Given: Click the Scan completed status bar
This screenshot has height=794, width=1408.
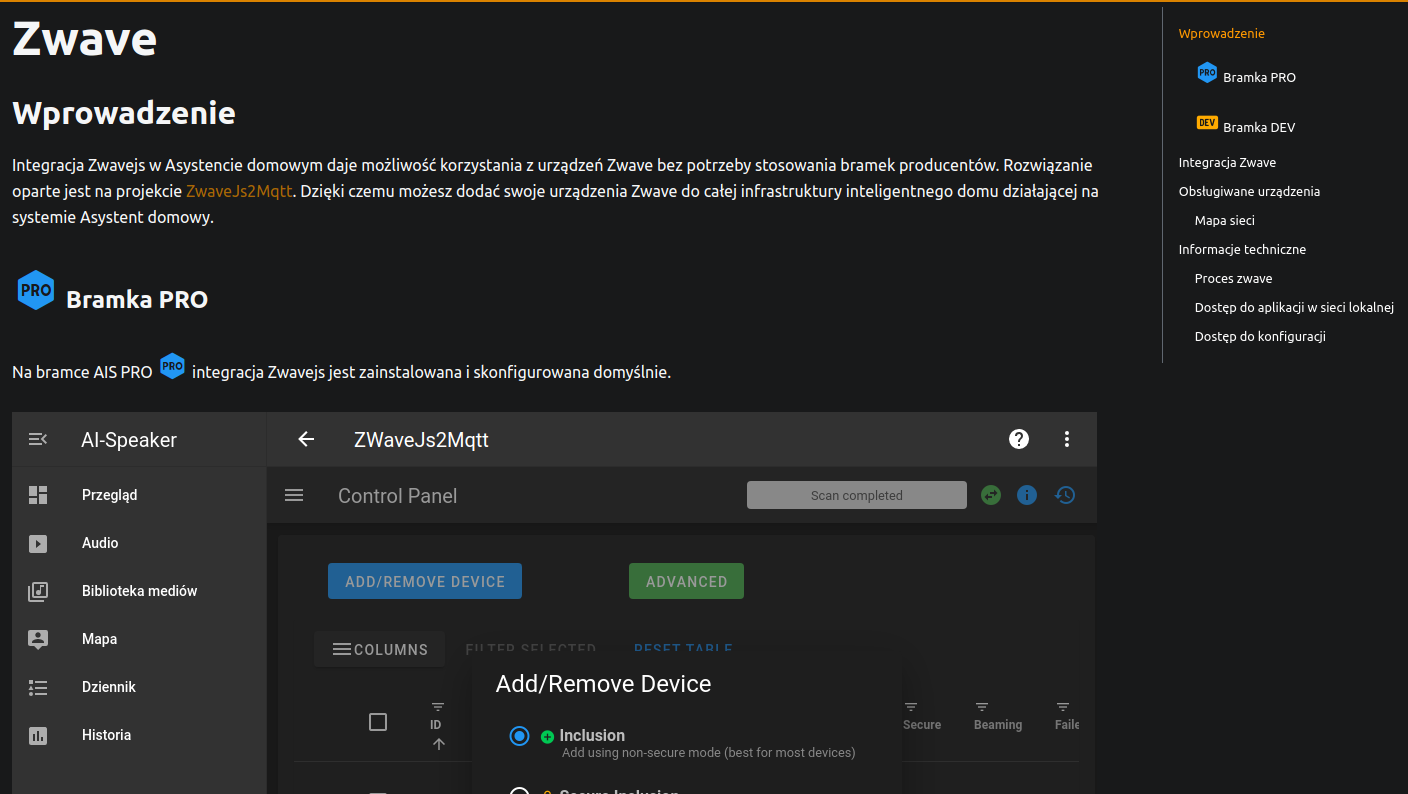Looking at the screenshot, I should tap(857, 495).
